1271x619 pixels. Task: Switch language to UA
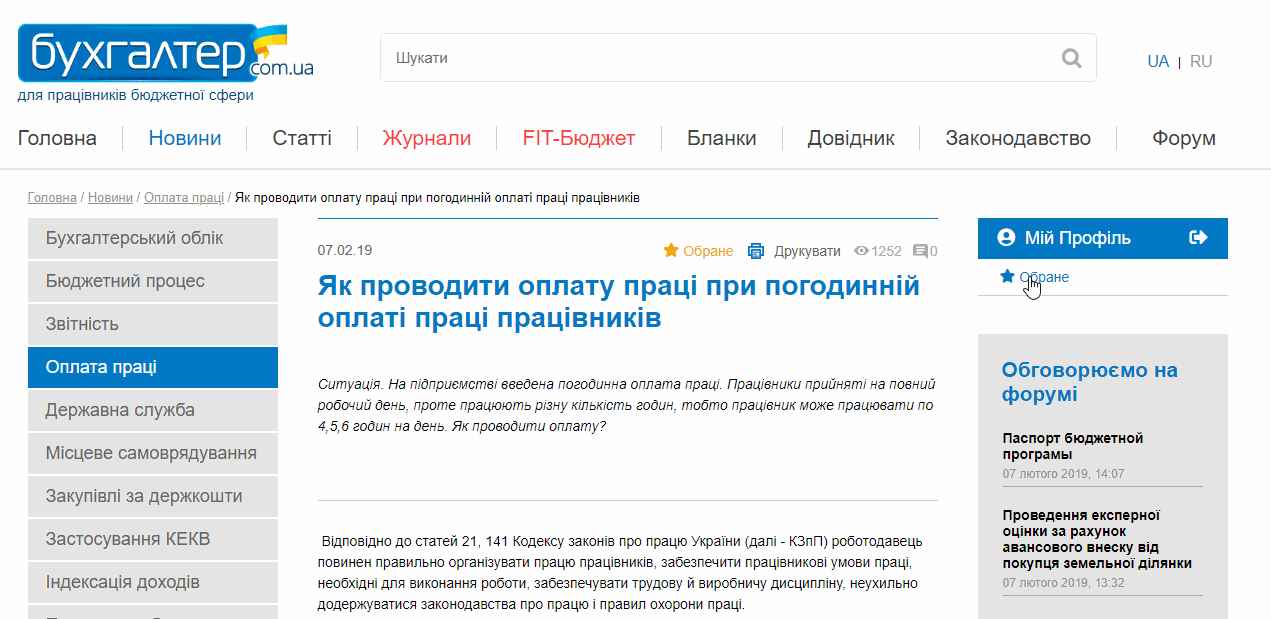tap(1158, 61)
